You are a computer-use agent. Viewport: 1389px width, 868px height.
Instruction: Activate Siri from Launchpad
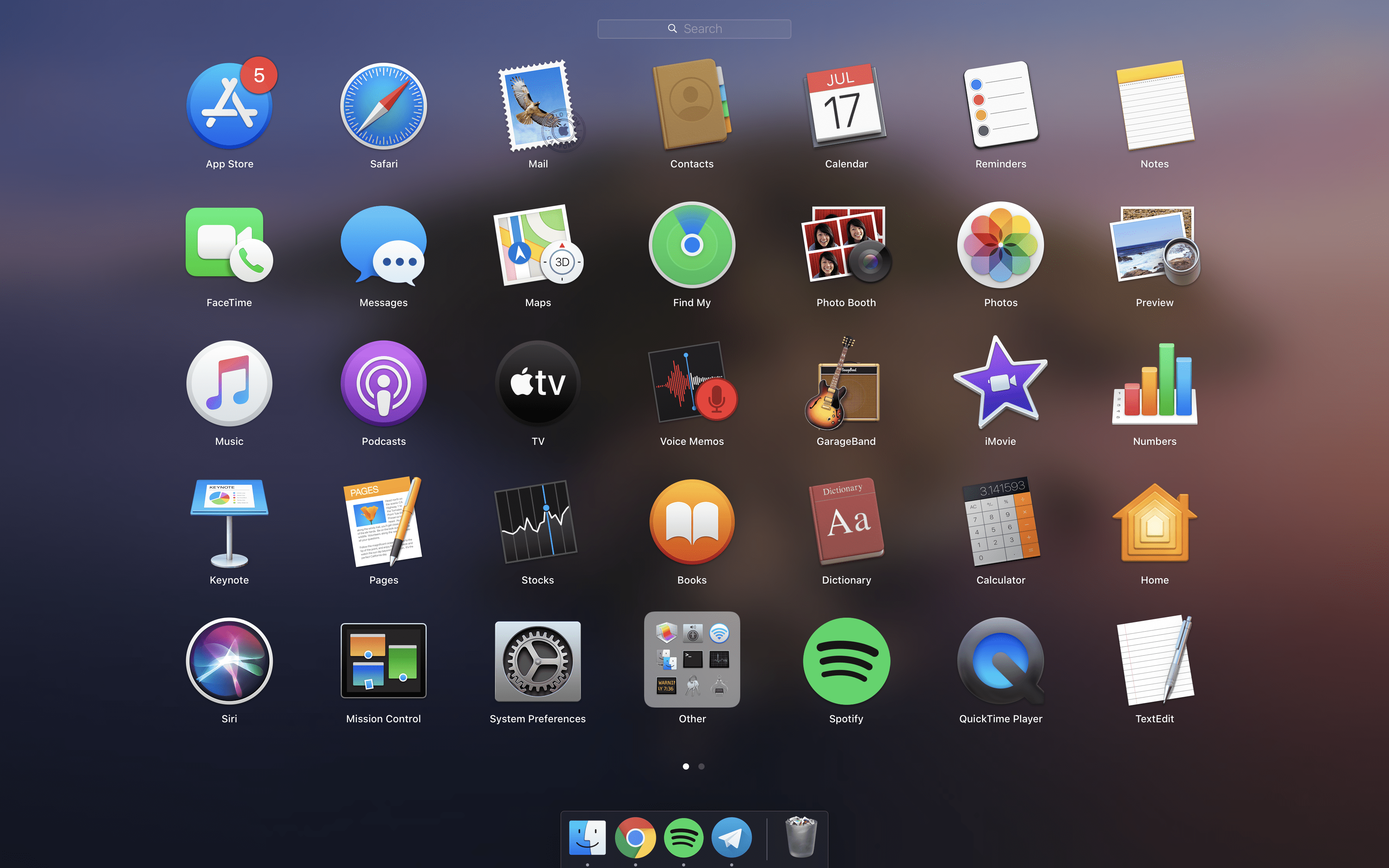pyautogui.click(x=229, y=661)
